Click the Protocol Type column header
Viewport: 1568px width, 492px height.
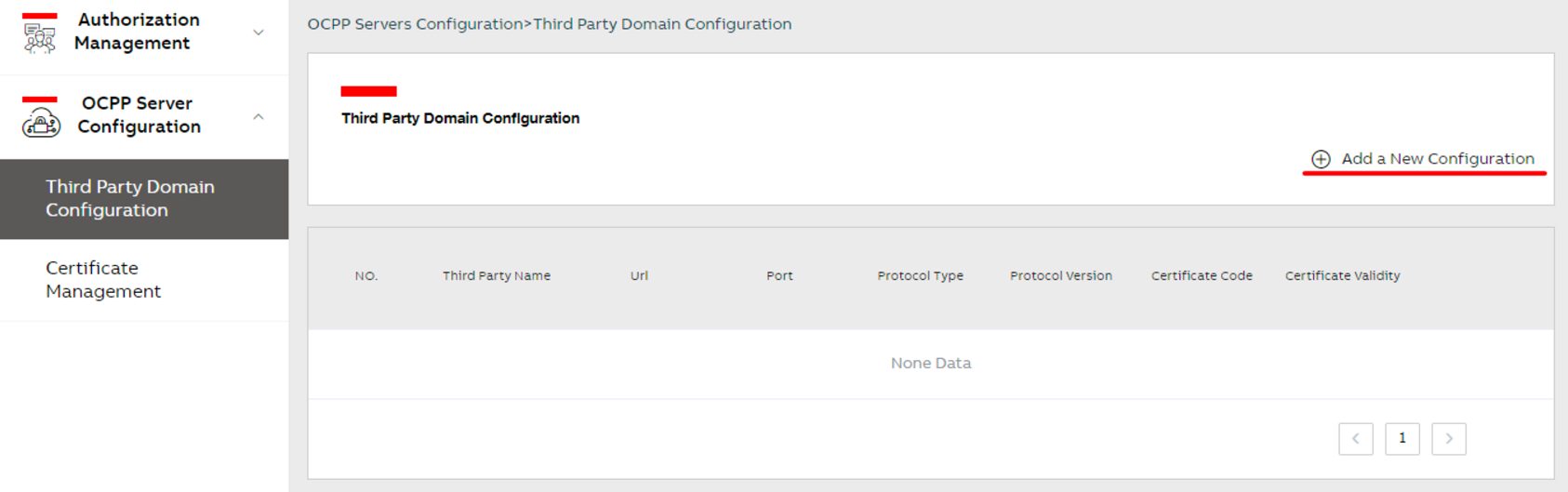pos(920,275)
